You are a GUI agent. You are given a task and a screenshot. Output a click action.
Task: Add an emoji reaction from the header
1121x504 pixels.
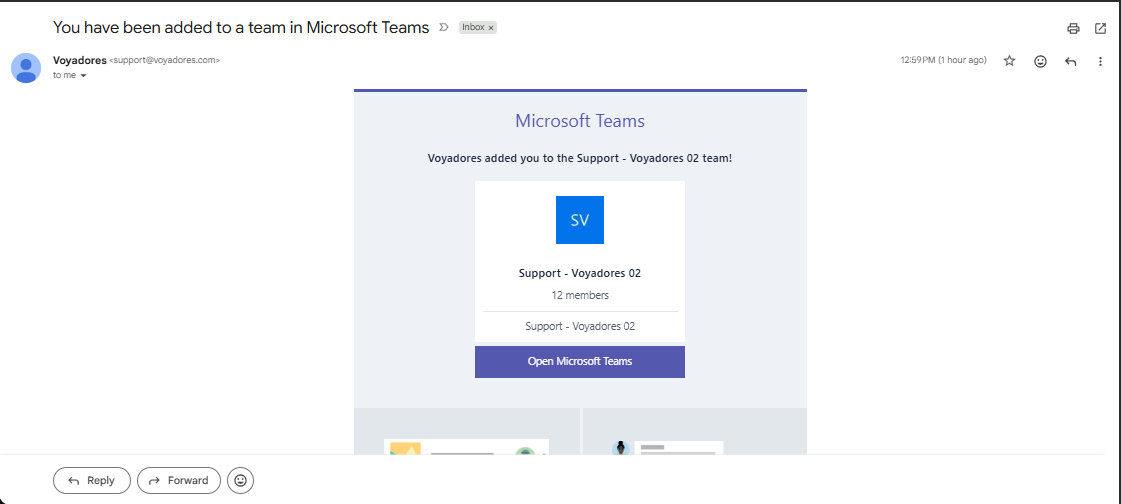pyautogui.click(x=1040, y=61)
